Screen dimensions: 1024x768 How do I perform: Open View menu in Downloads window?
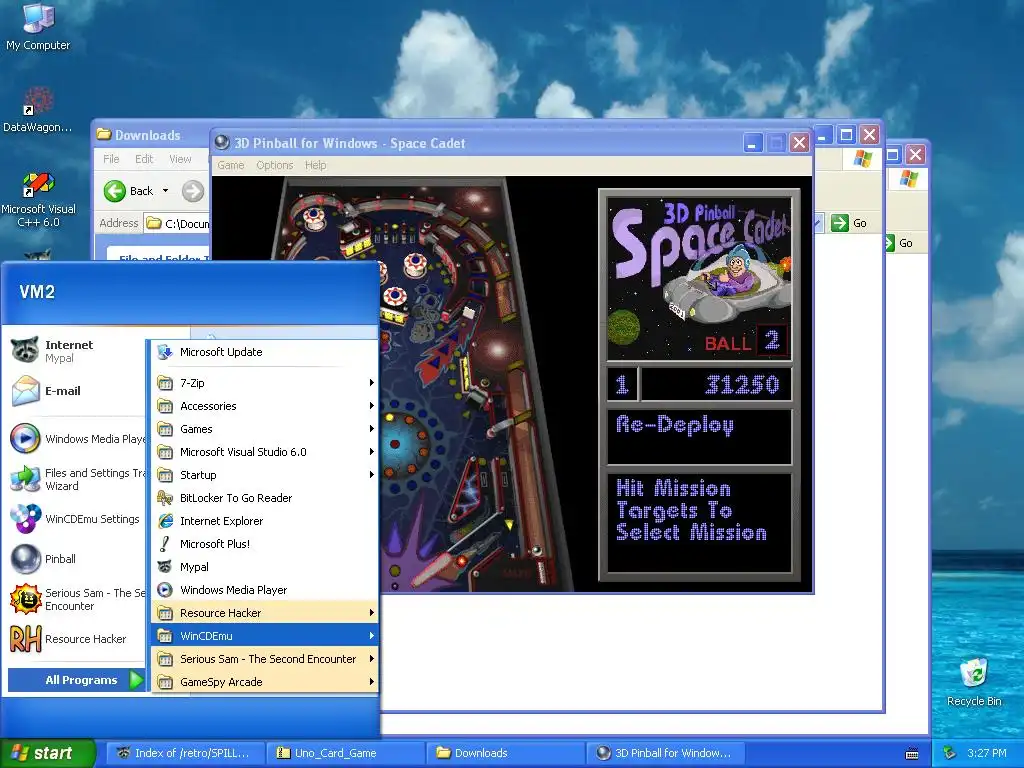pyautogui.click(x=180, y=159)
